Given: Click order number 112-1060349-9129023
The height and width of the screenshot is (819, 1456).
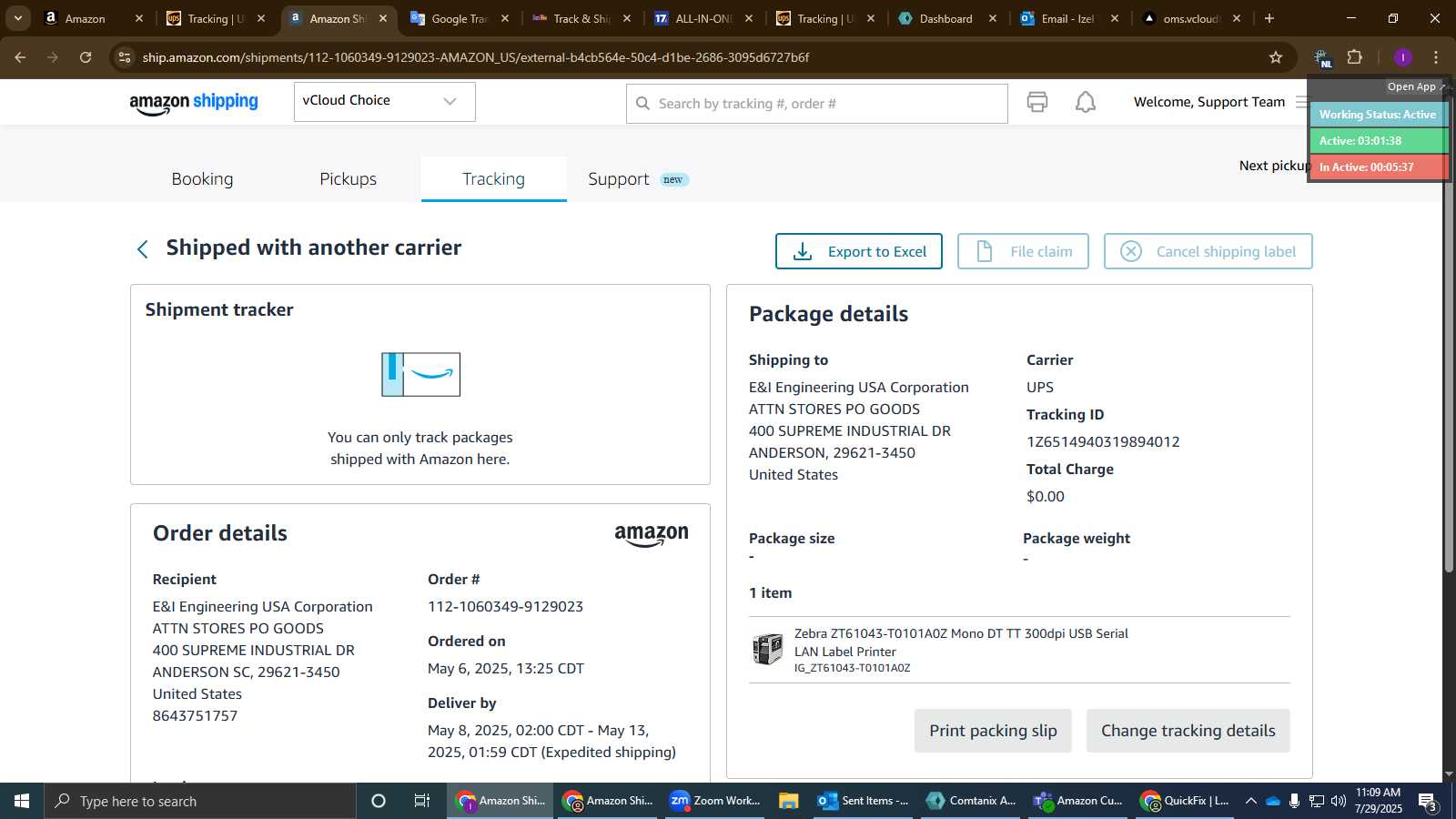Looking at the screenshot, I should tap(505, 606).
